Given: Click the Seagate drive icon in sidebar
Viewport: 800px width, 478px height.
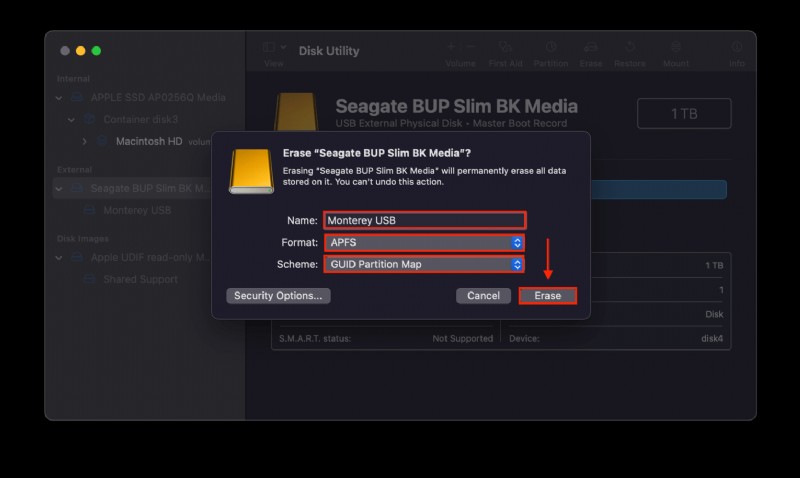Looking at the screenshot, I should click(77, 188).
